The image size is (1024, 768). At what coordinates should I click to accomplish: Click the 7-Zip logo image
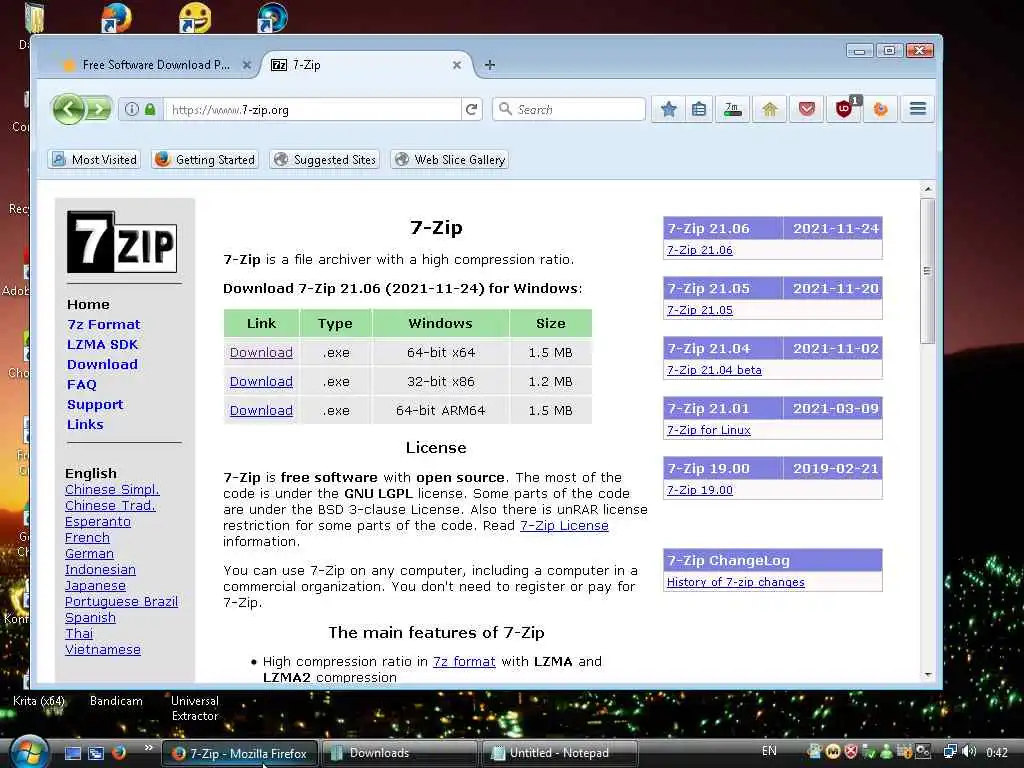pos(122,242)
